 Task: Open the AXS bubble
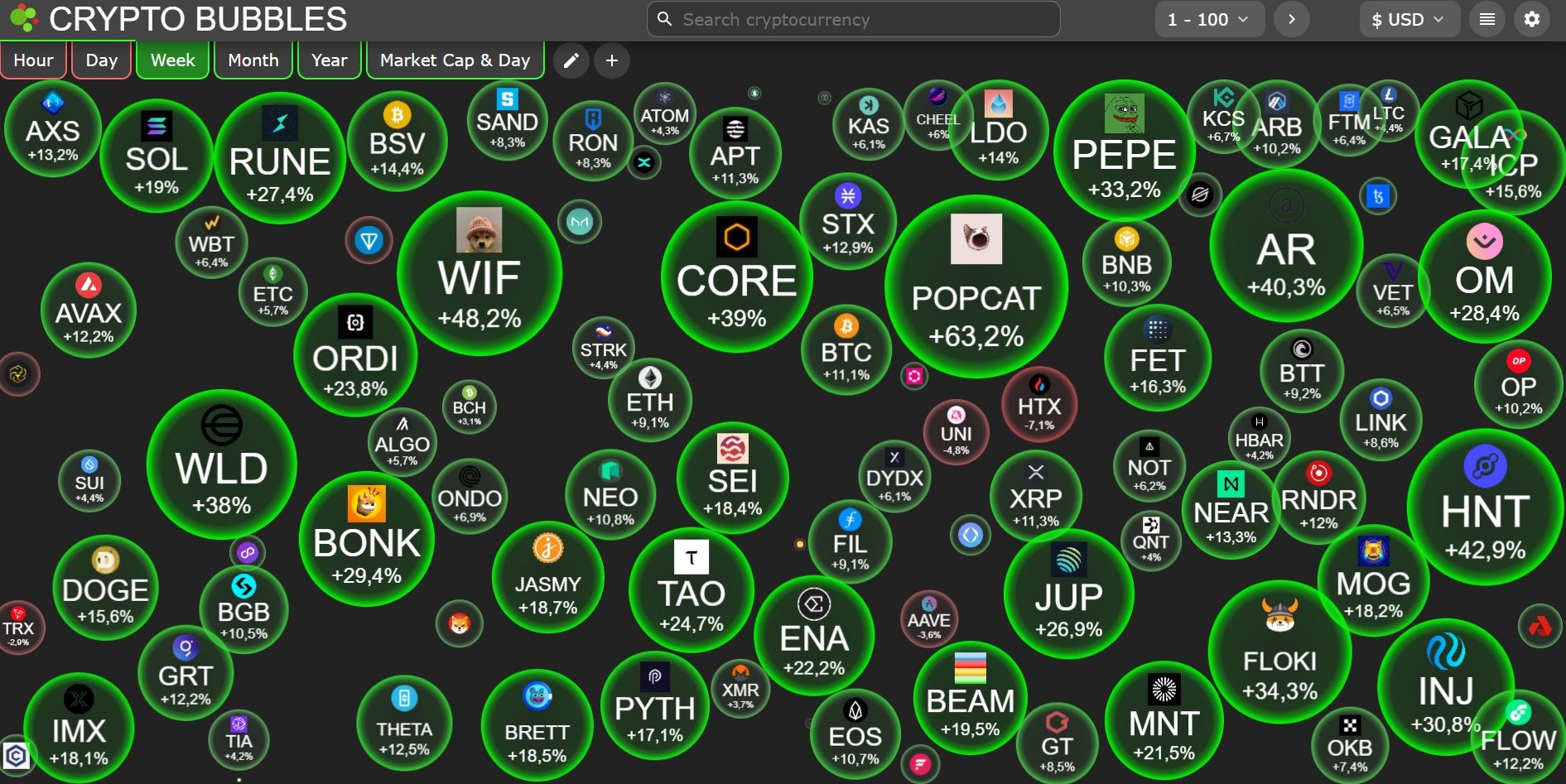53,128
